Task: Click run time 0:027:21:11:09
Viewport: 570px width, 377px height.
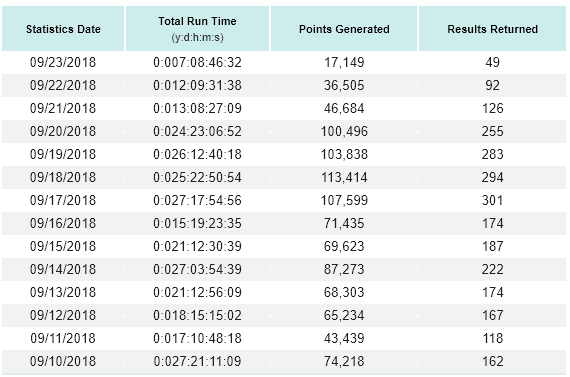Action: [197, 361]
